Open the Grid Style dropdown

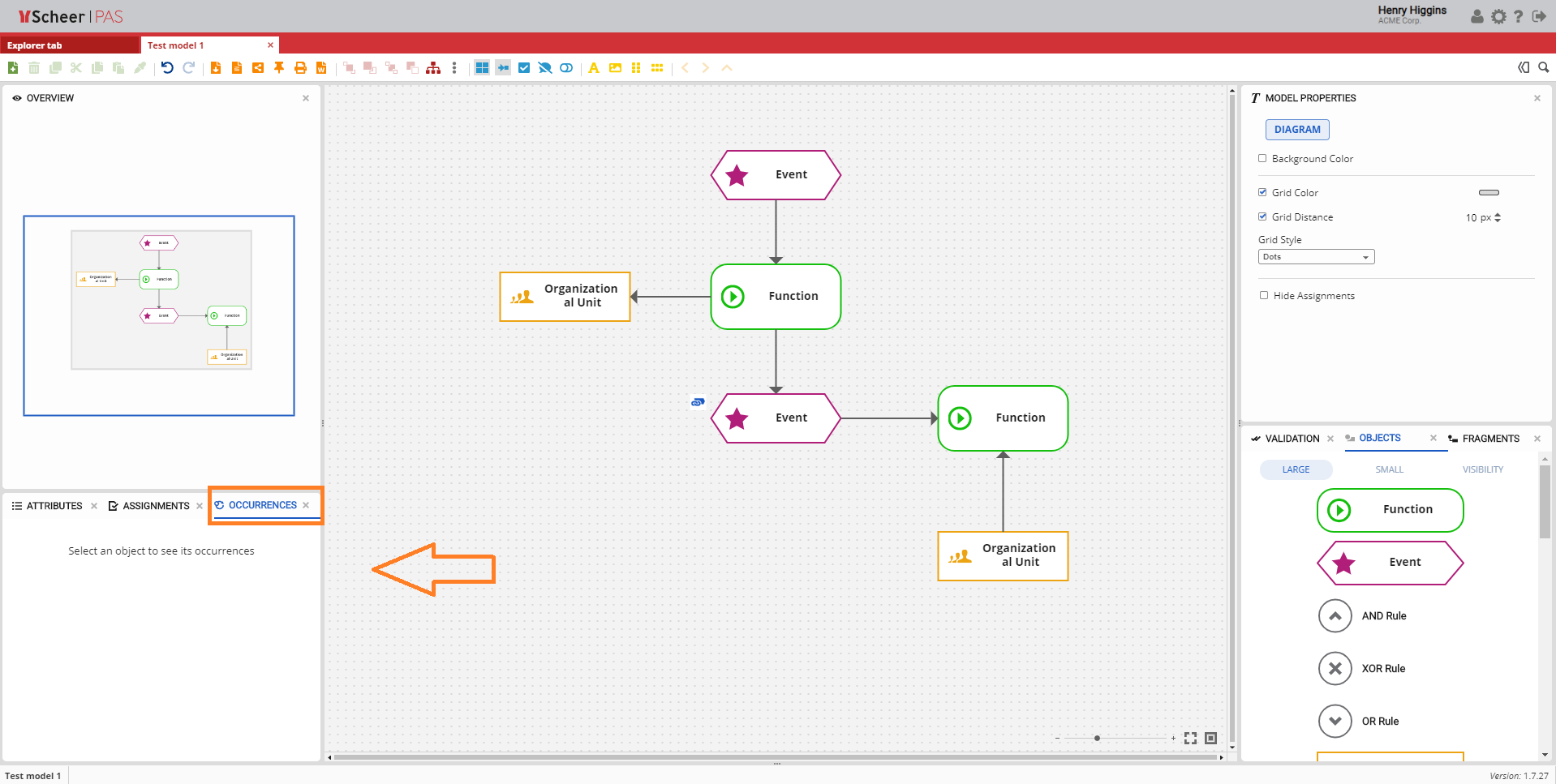pos(1316,257)
